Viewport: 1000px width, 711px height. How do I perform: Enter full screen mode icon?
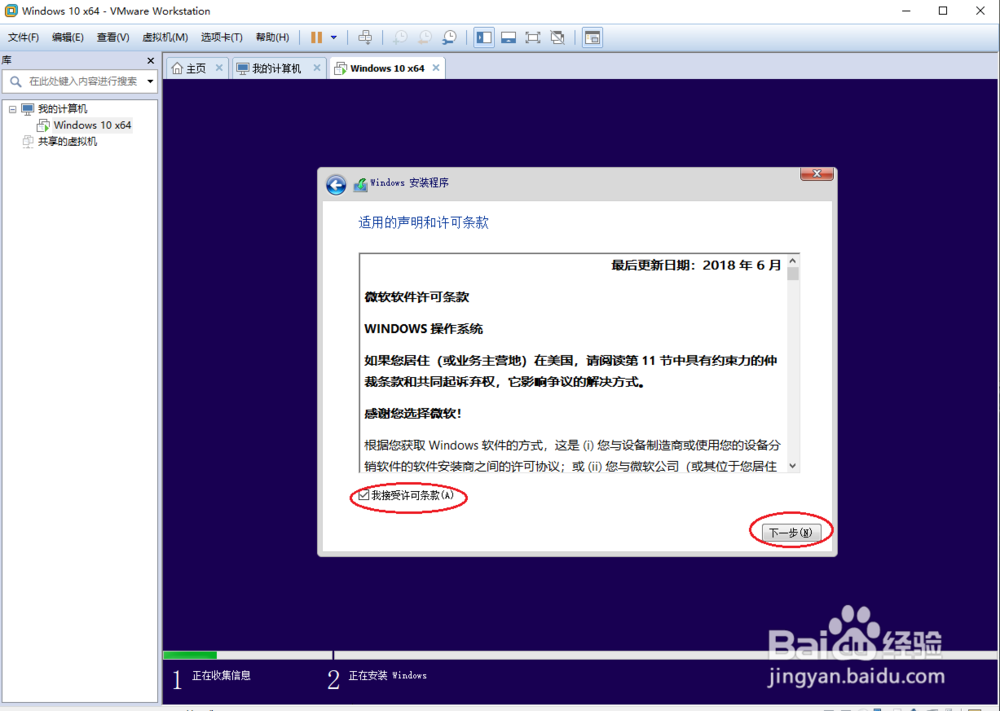533,38
